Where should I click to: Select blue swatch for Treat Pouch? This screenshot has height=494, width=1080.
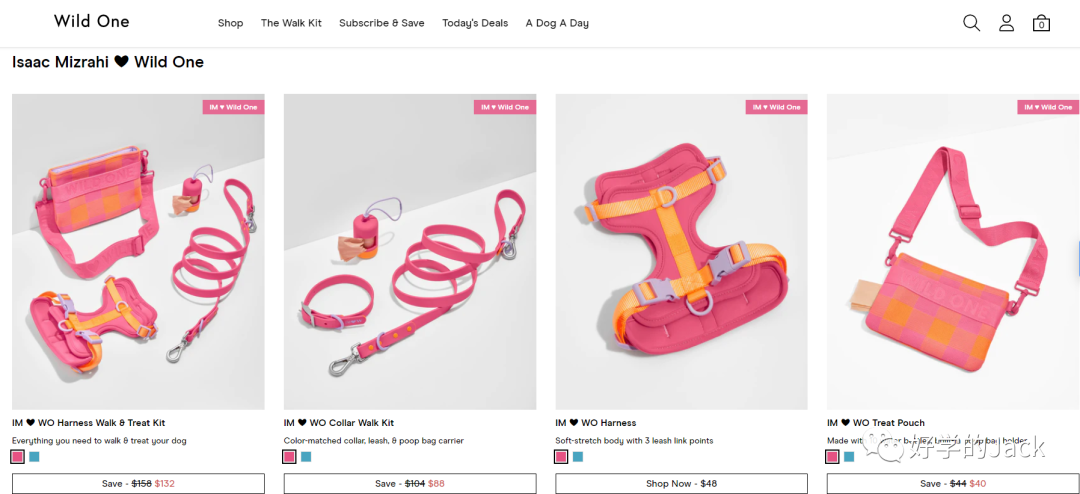849,457
